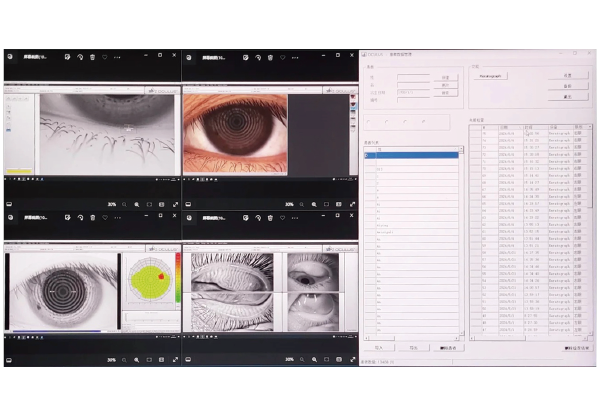Click the patient list horizontal scrollbar
The height and width of the screenshot is (400, 600).
tap(411, 338)
